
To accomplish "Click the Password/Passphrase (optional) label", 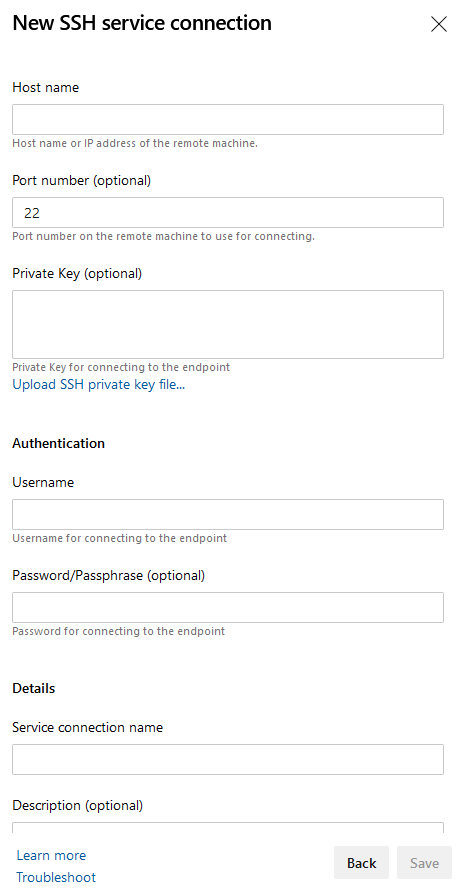I will point(108,575).
